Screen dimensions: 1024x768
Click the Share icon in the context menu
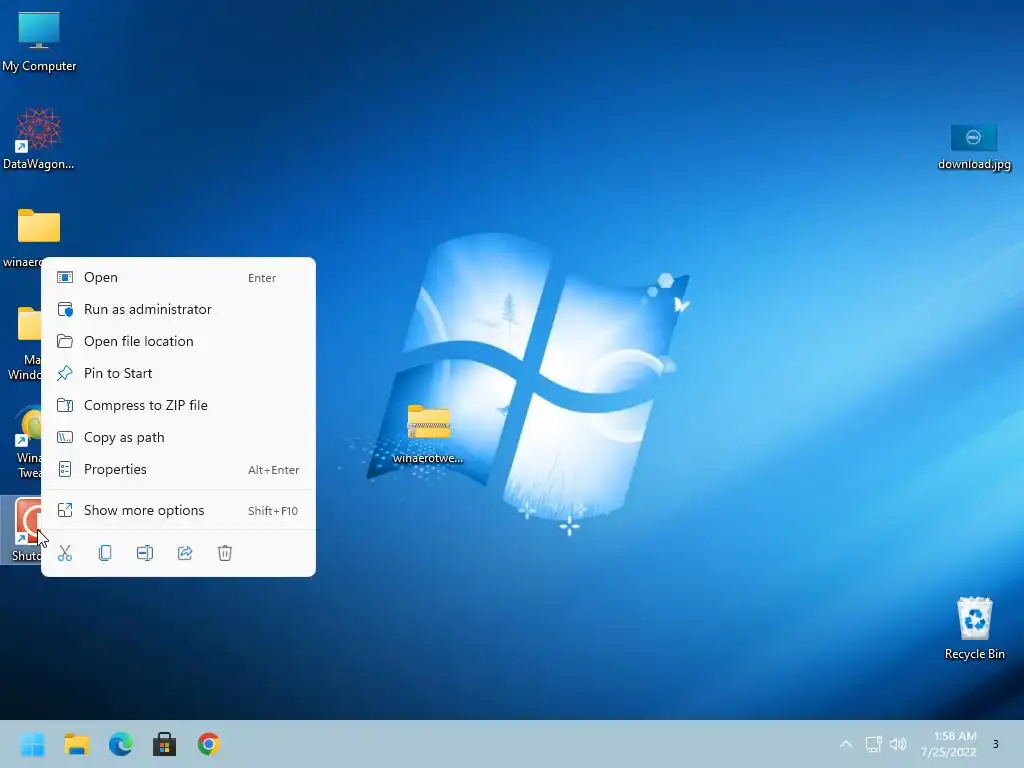tap(185, 553)
